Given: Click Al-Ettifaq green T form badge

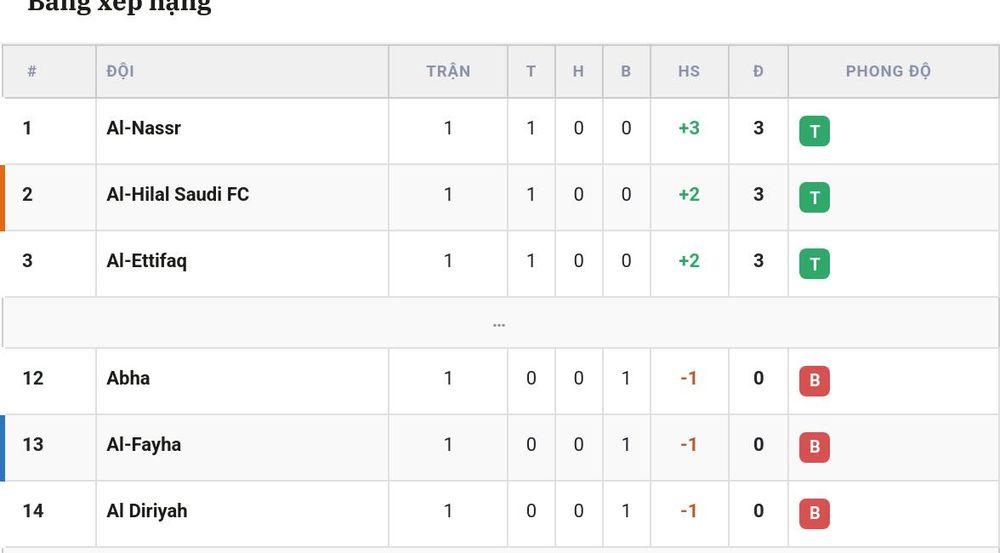Looking at the screenshot, I should click(814, 264).
